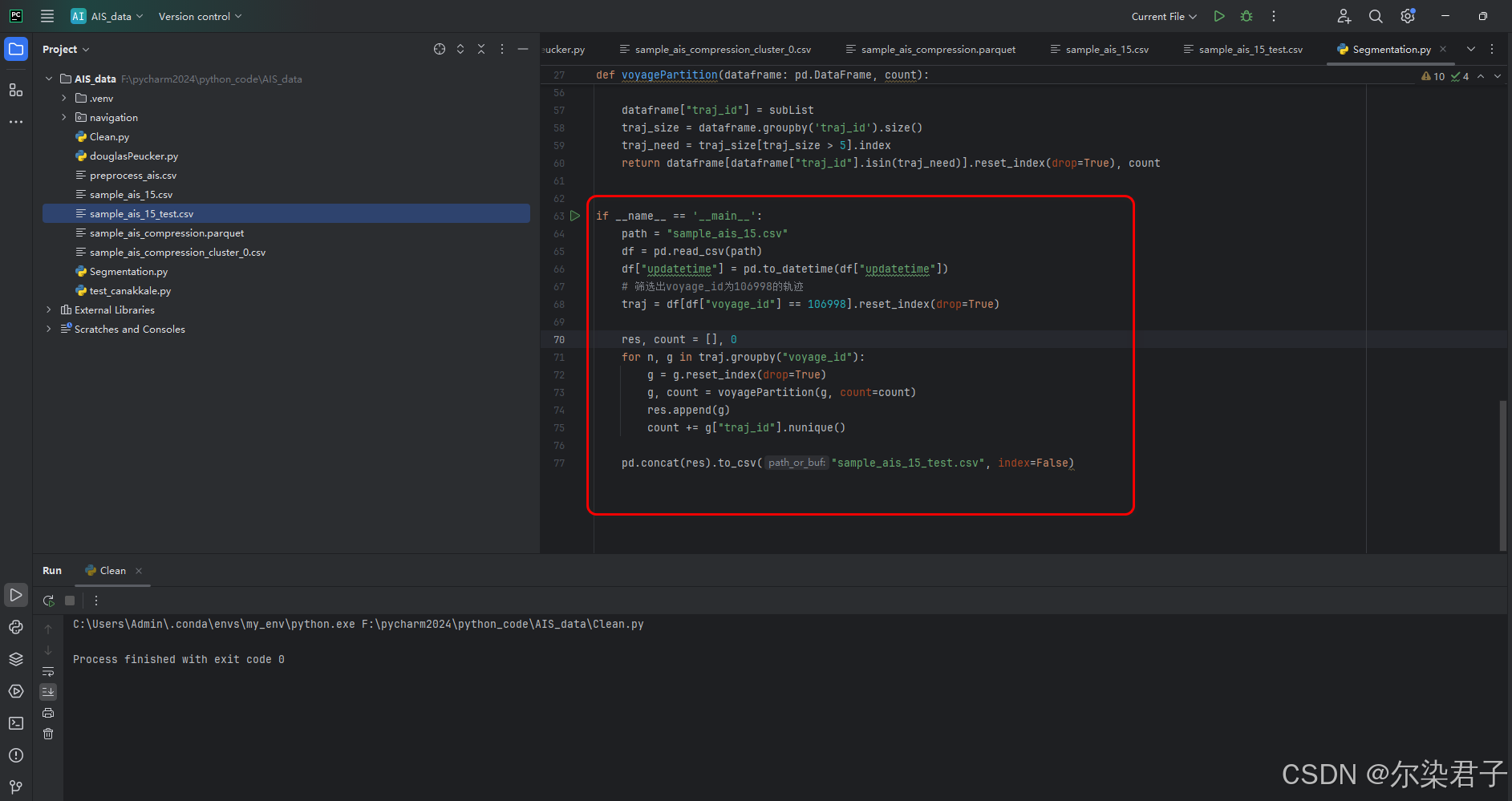The height and width of the screenshot is (801, 1512).
Task: Expand the navigation folder
Action: (x=64, y=117)
